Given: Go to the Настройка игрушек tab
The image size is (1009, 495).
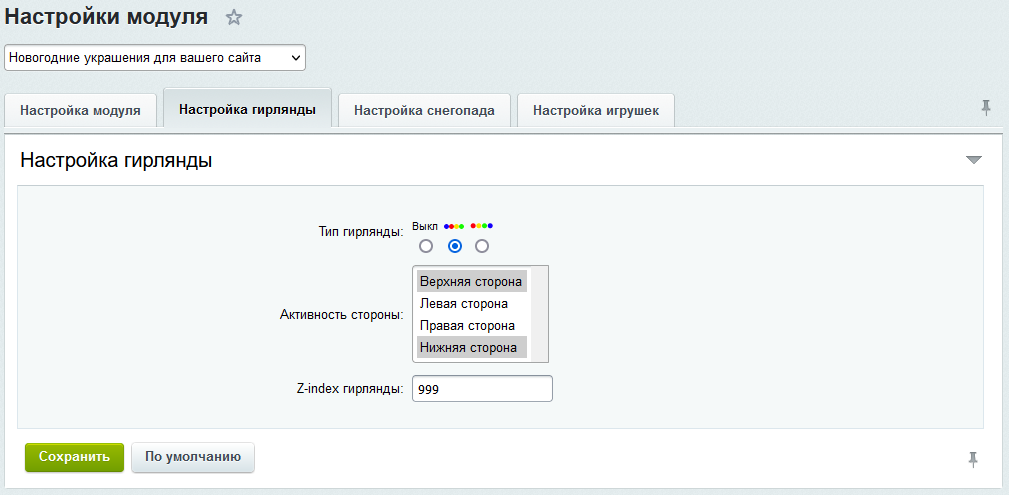Looking at the screenshot, I should point(596,111).
